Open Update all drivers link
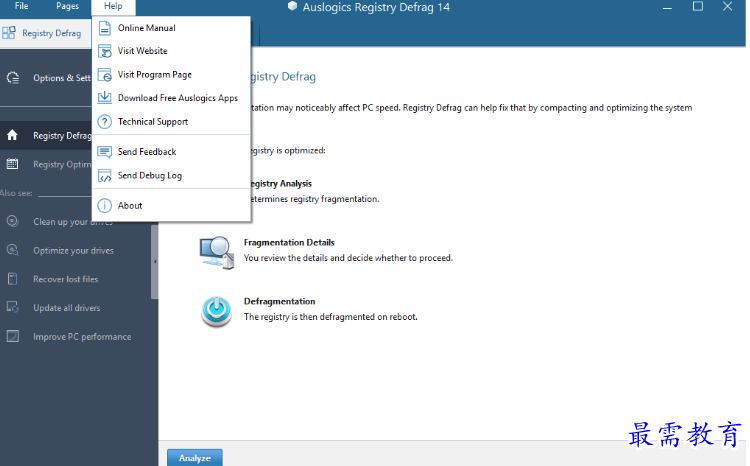Screen dimensions: 750x466 pyautogui.click(x=66, y=308)
